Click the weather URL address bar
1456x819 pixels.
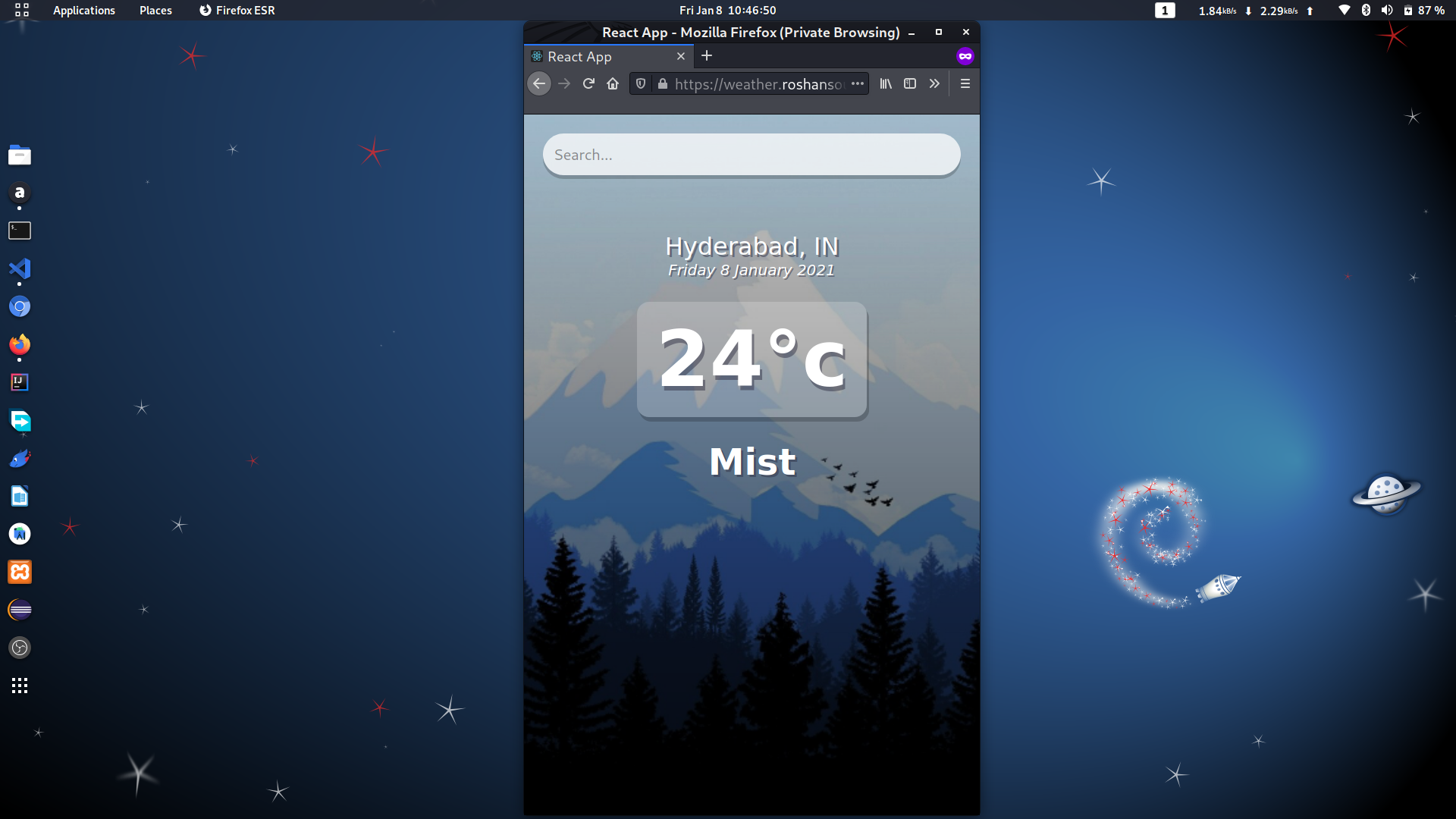758,83
